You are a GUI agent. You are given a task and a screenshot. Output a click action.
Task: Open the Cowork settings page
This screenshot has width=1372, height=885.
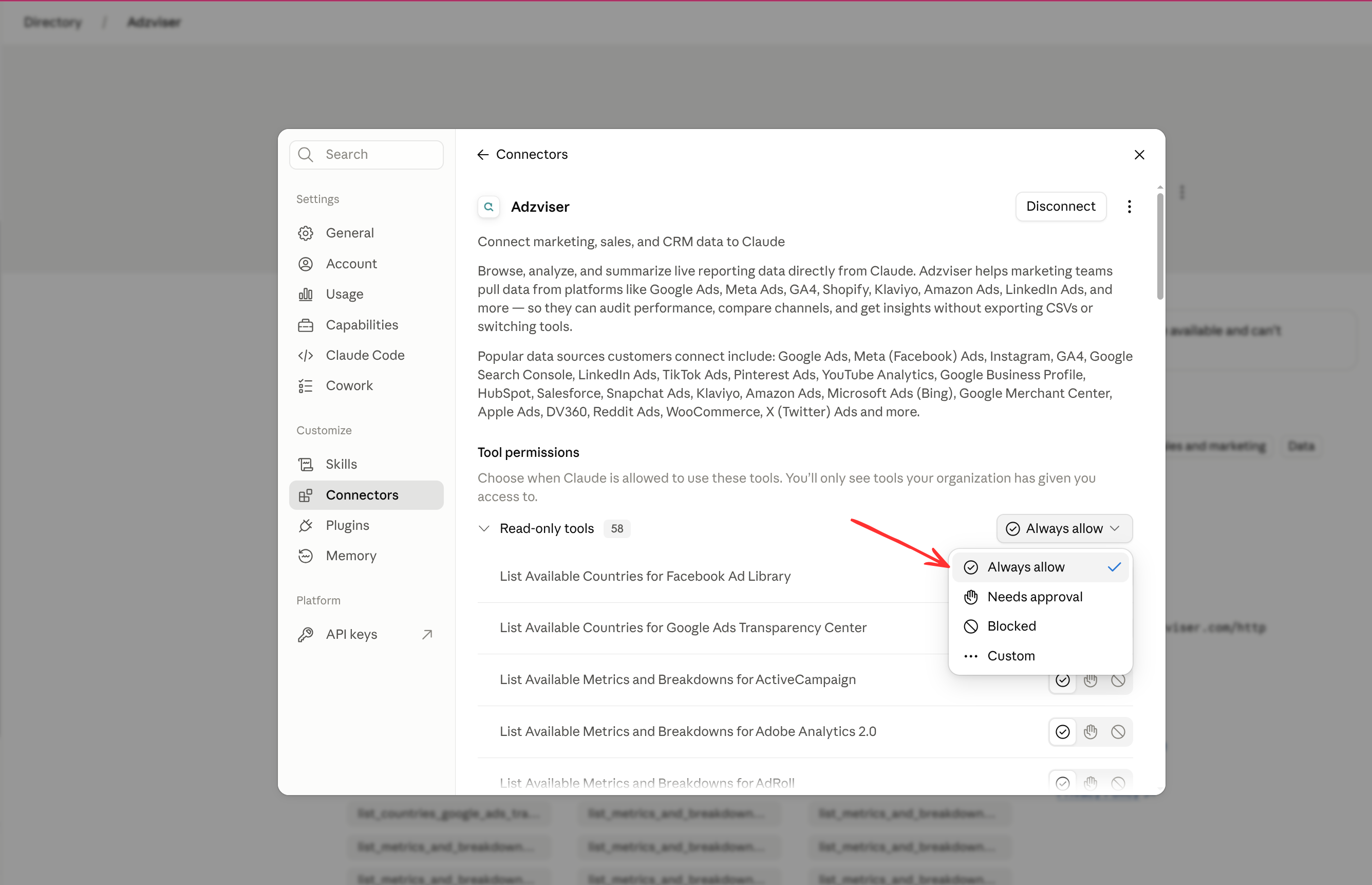[x=366, y=386]
